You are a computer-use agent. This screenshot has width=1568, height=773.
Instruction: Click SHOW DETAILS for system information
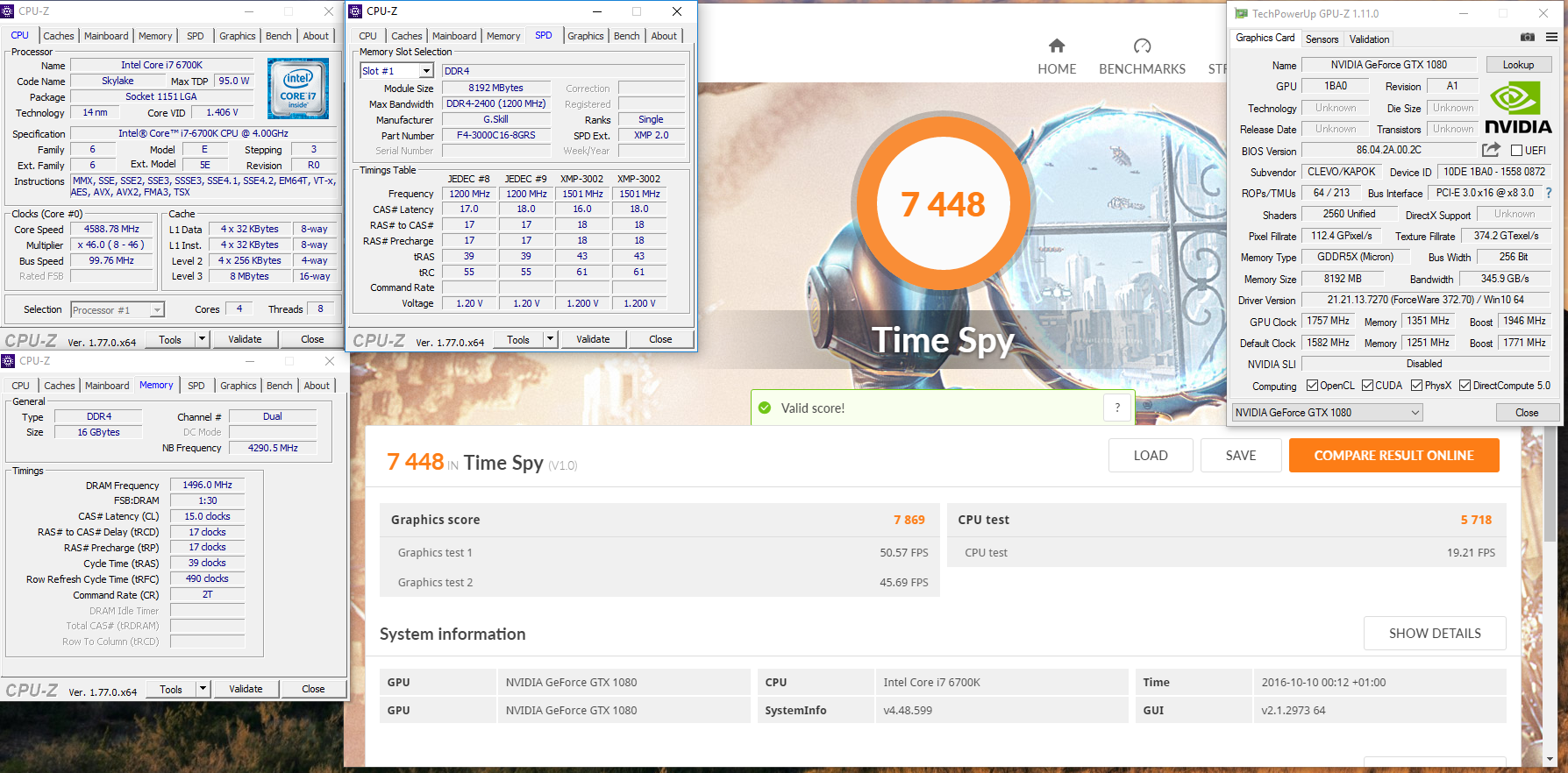pyautogui.click(x=1435, y=634)
